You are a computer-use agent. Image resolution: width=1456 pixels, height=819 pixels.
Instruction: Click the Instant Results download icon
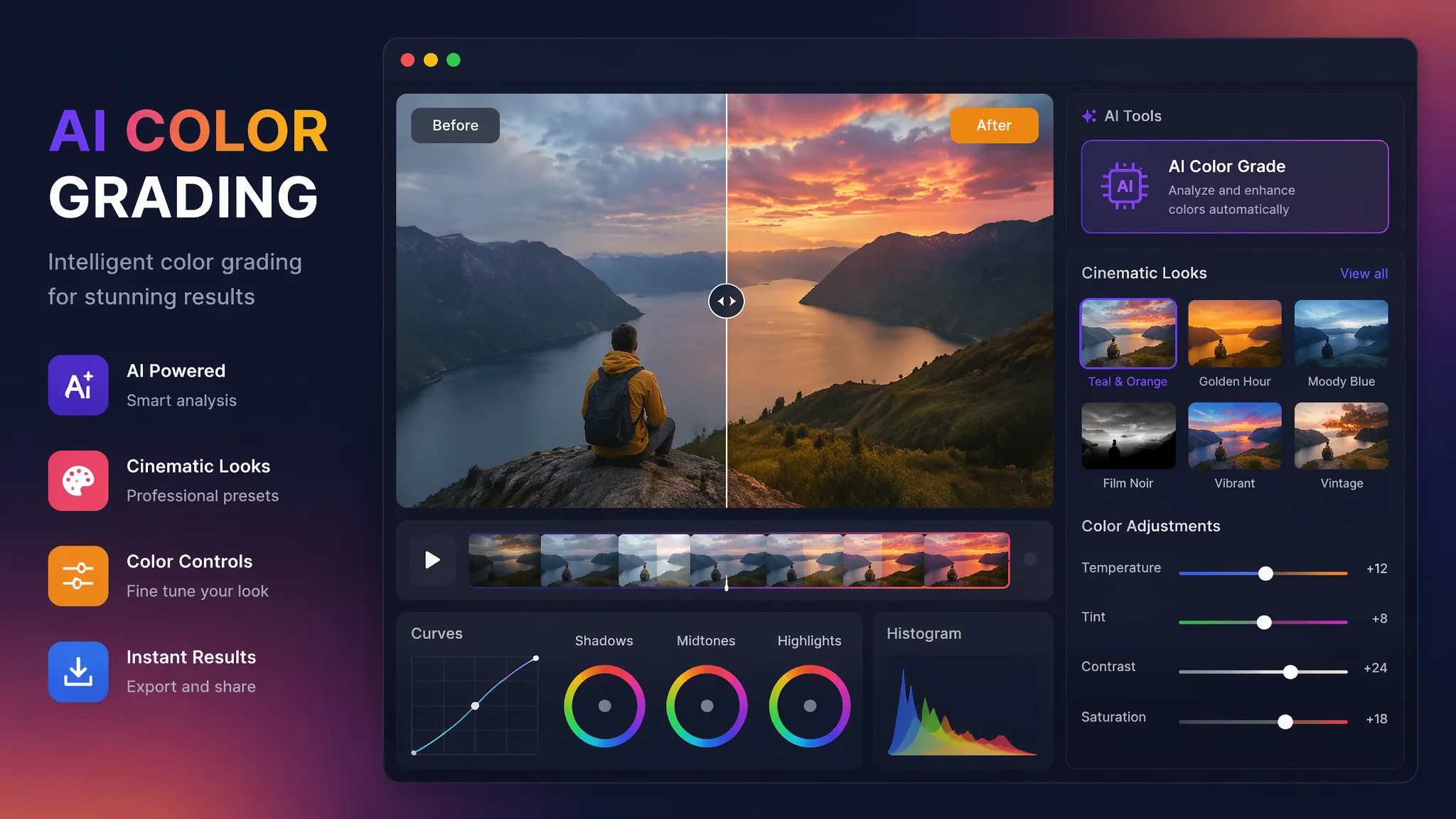tap(78, 672)
